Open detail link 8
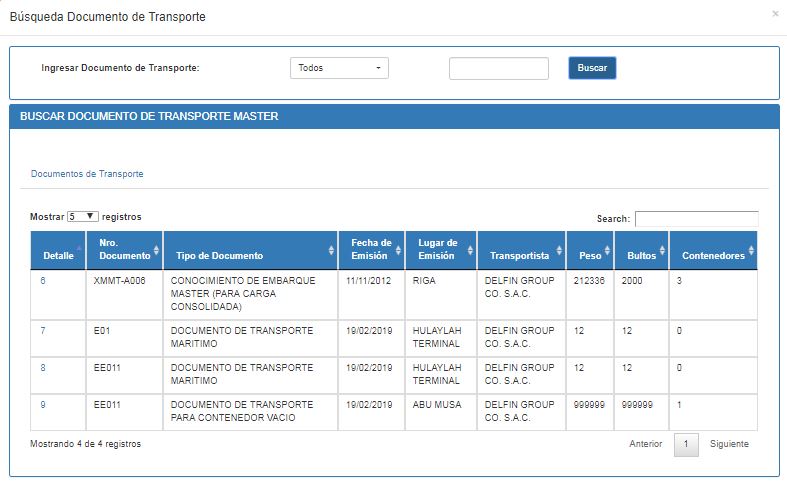 click(x=43, y=368)
